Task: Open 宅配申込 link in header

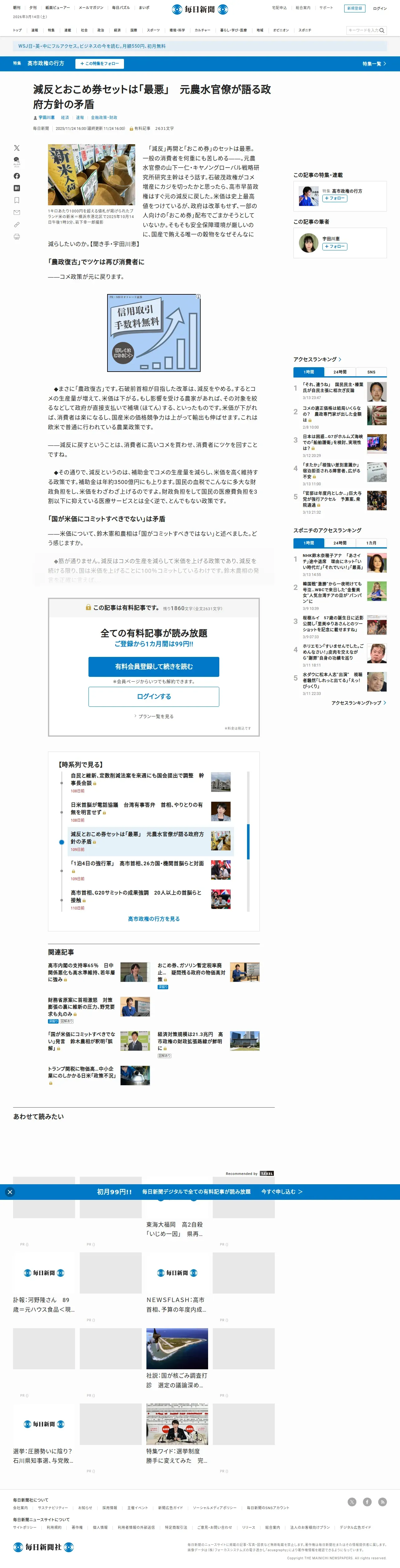Action: [279, 8]
